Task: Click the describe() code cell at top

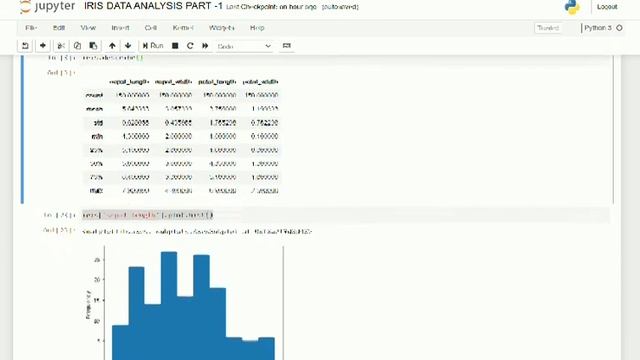Action: coord(345,58)
